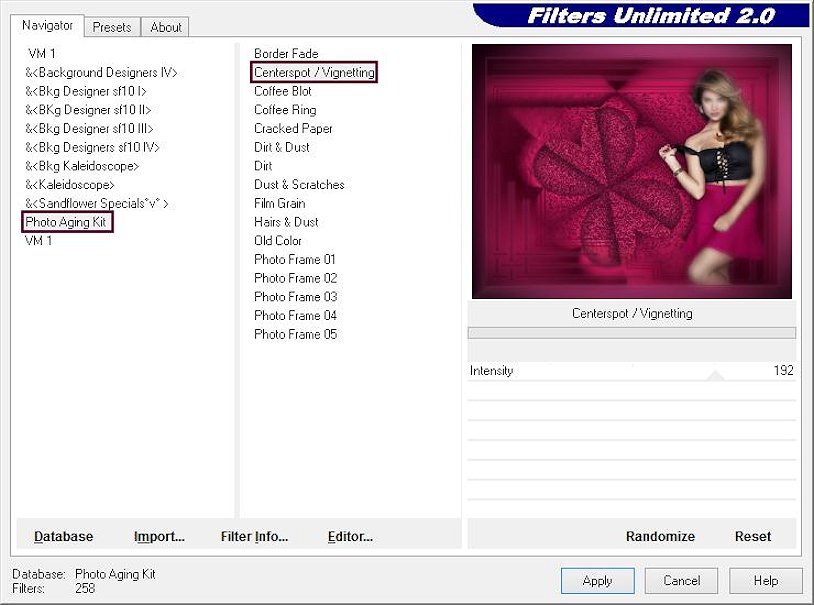Viewport: 814px width, 605px height.
Task: Click the Intensity value 192
Action: 783,370
